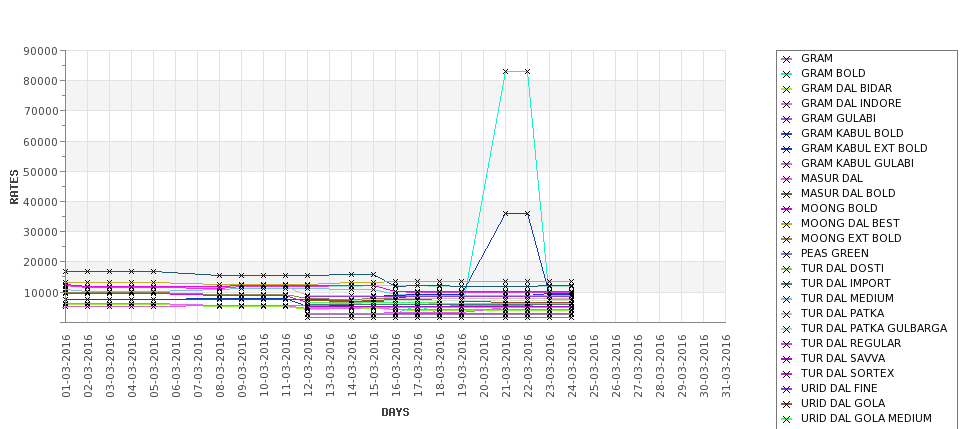975x429 pixels.
Task: Click the 70000 y-axis label
Action: pyautogui.click(x=40, y=111)
